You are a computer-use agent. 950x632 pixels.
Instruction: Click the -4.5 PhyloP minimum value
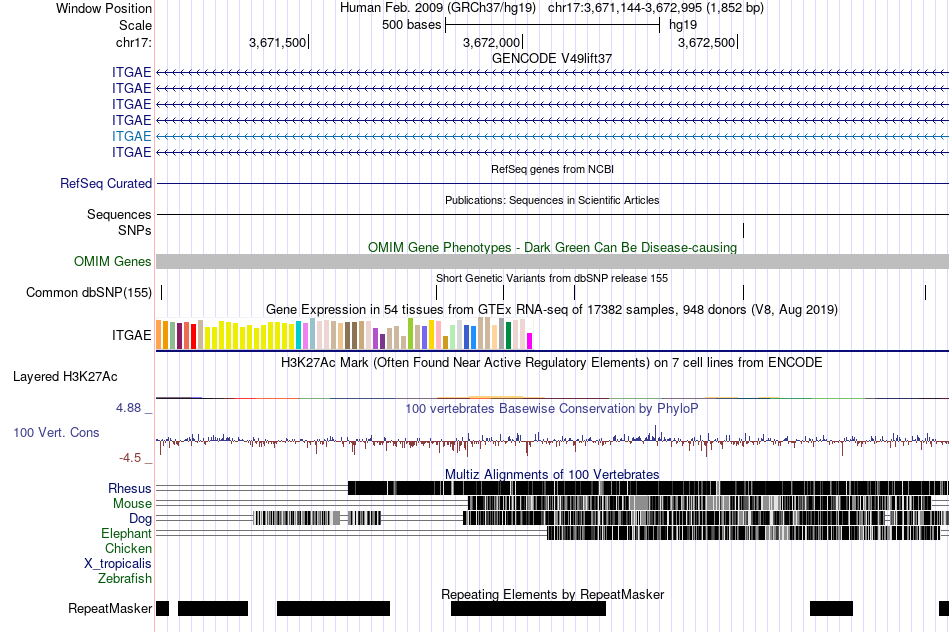130,457
